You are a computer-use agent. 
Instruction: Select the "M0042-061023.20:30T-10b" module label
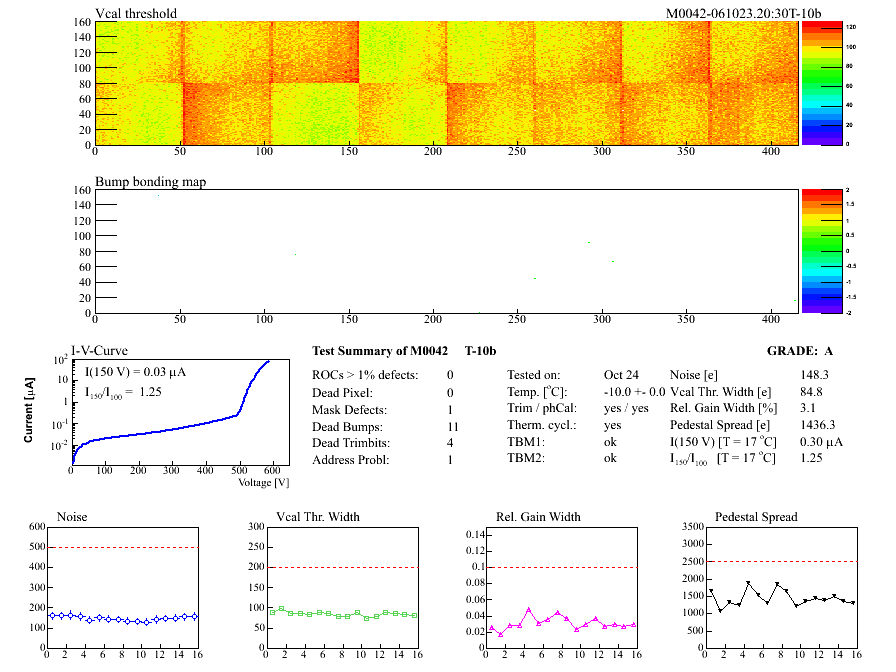click(743, 13)
